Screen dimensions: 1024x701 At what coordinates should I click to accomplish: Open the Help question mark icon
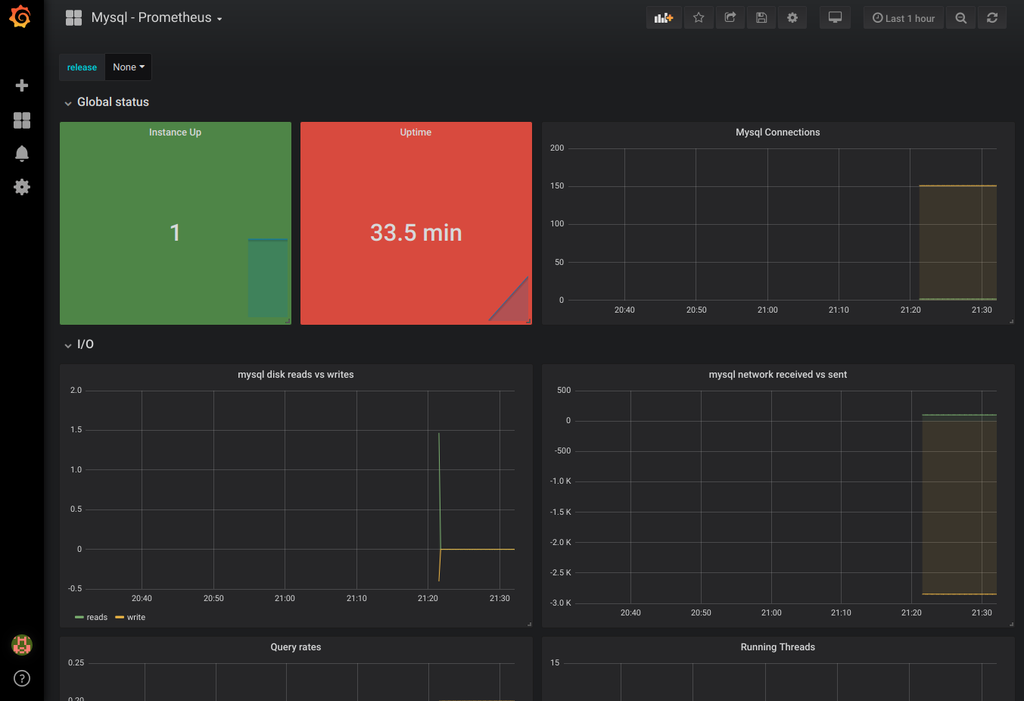pyautogui.click(x=22, y=678)
